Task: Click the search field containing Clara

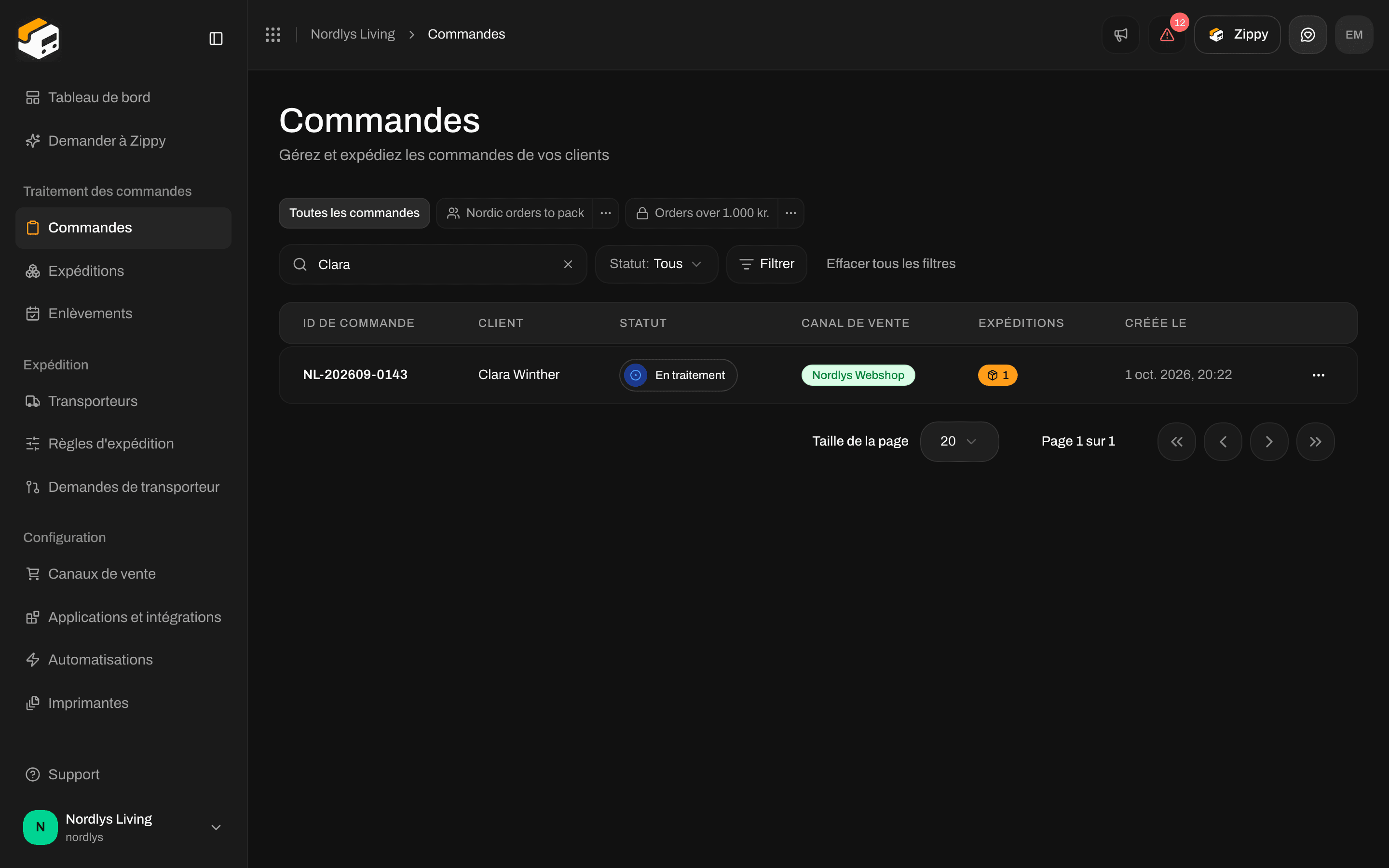Action: pyautogui.click(x=433, y=264)
